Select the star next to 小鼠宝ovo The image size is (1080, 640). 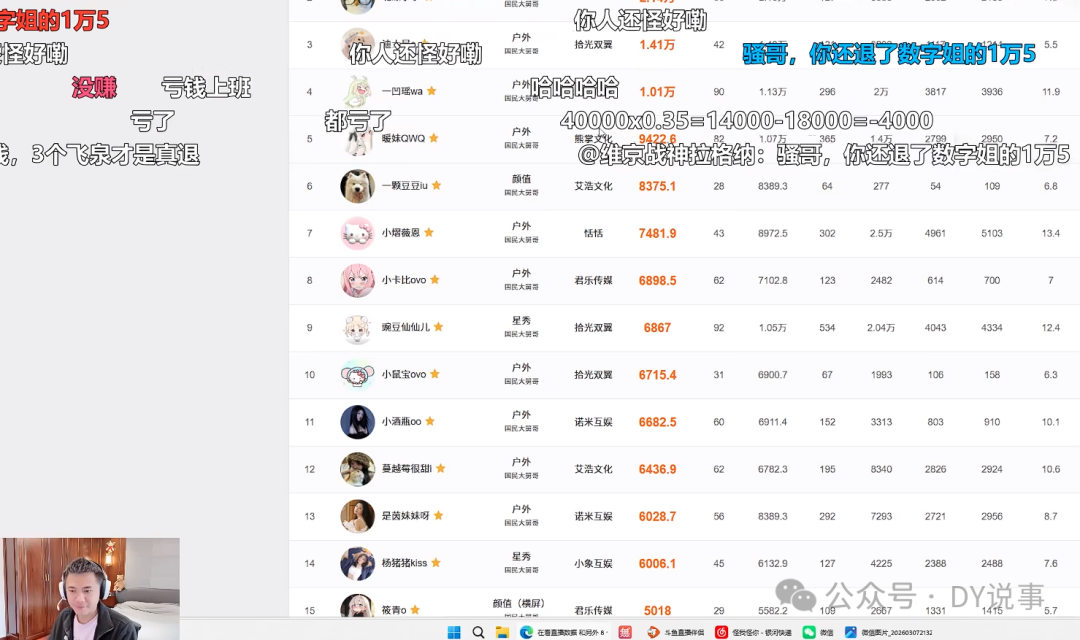[435, 374]
